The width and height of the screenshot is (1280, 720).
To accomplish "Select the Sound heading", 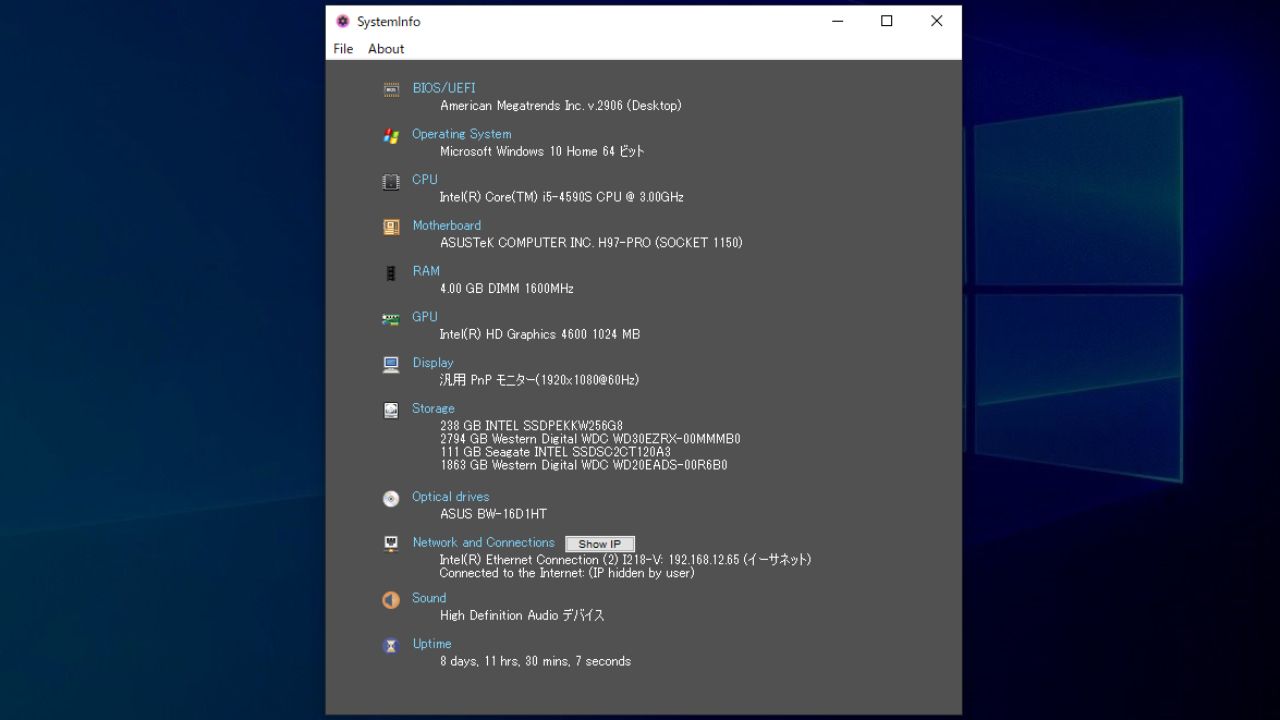I will pos(429,598).
